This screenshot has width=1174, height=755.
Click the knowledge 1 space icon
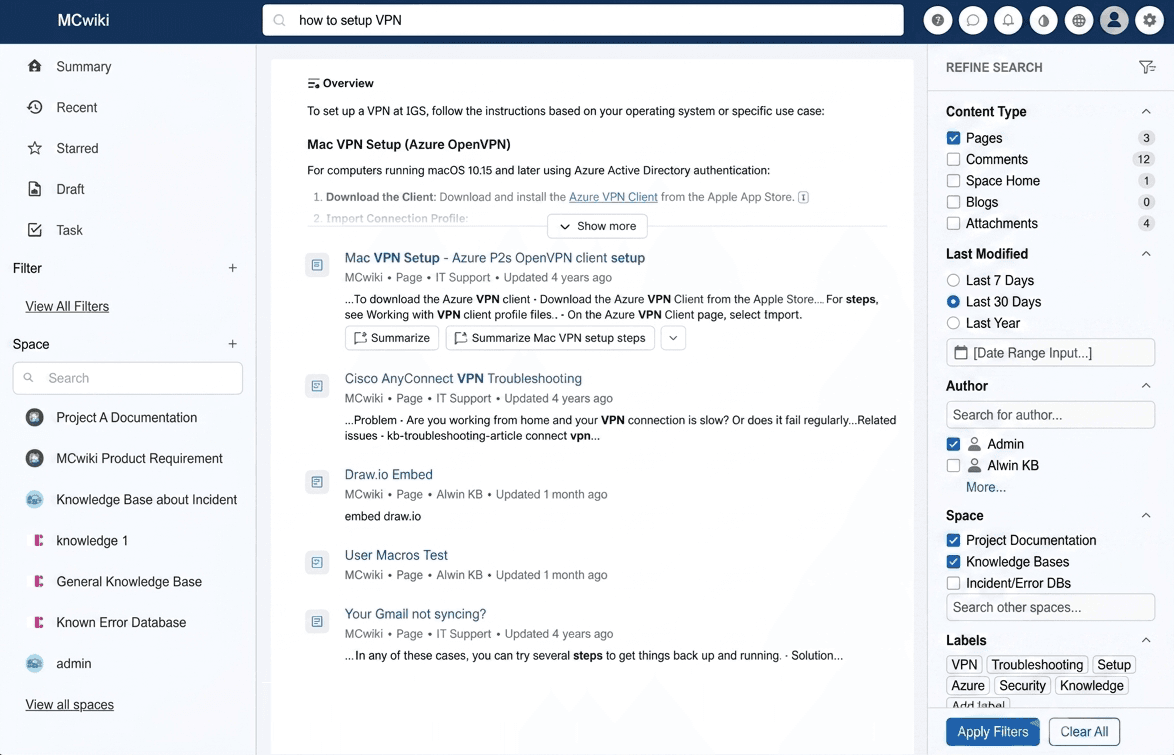click(x=38, y=540)
